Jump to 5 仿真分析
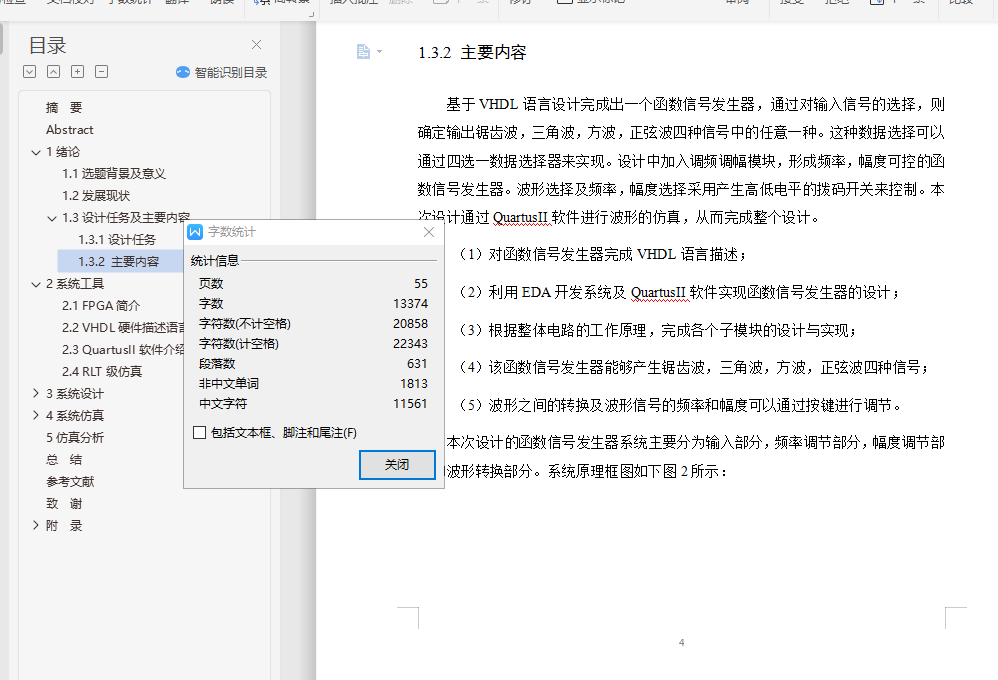This screenshot has width=998, height=680. point(75,438)
